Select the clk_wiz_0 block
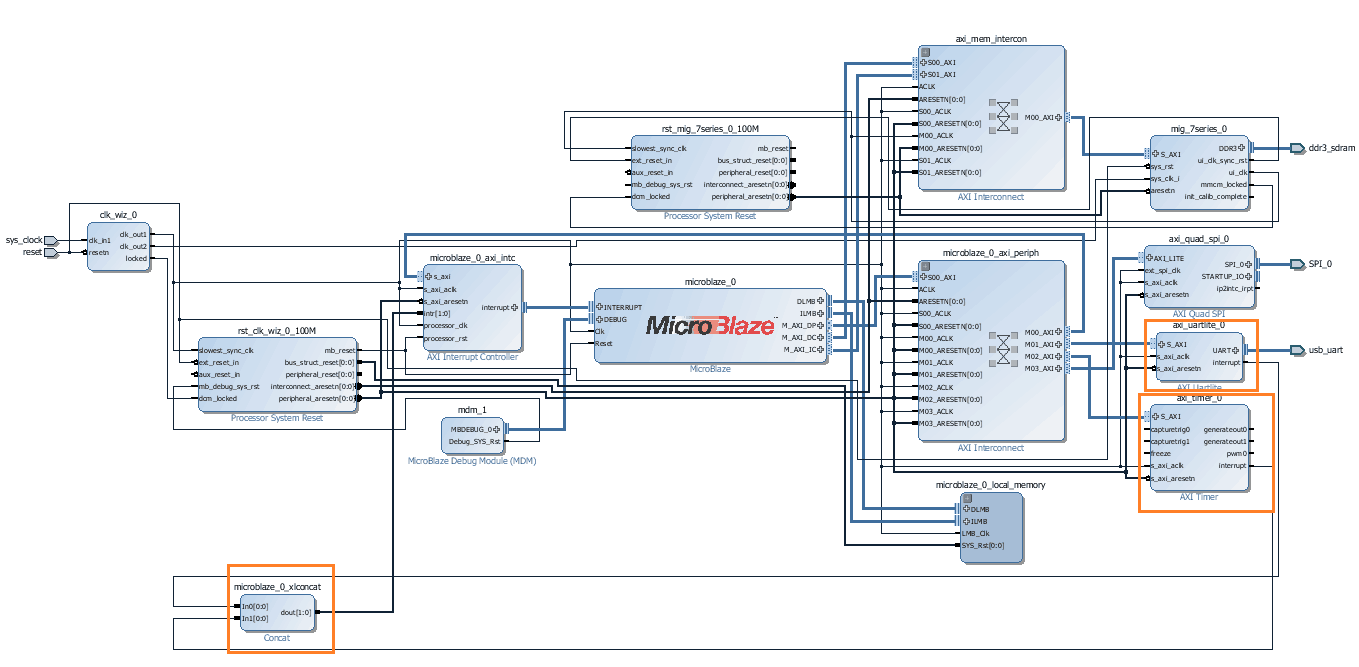 [x=118, y=247]
